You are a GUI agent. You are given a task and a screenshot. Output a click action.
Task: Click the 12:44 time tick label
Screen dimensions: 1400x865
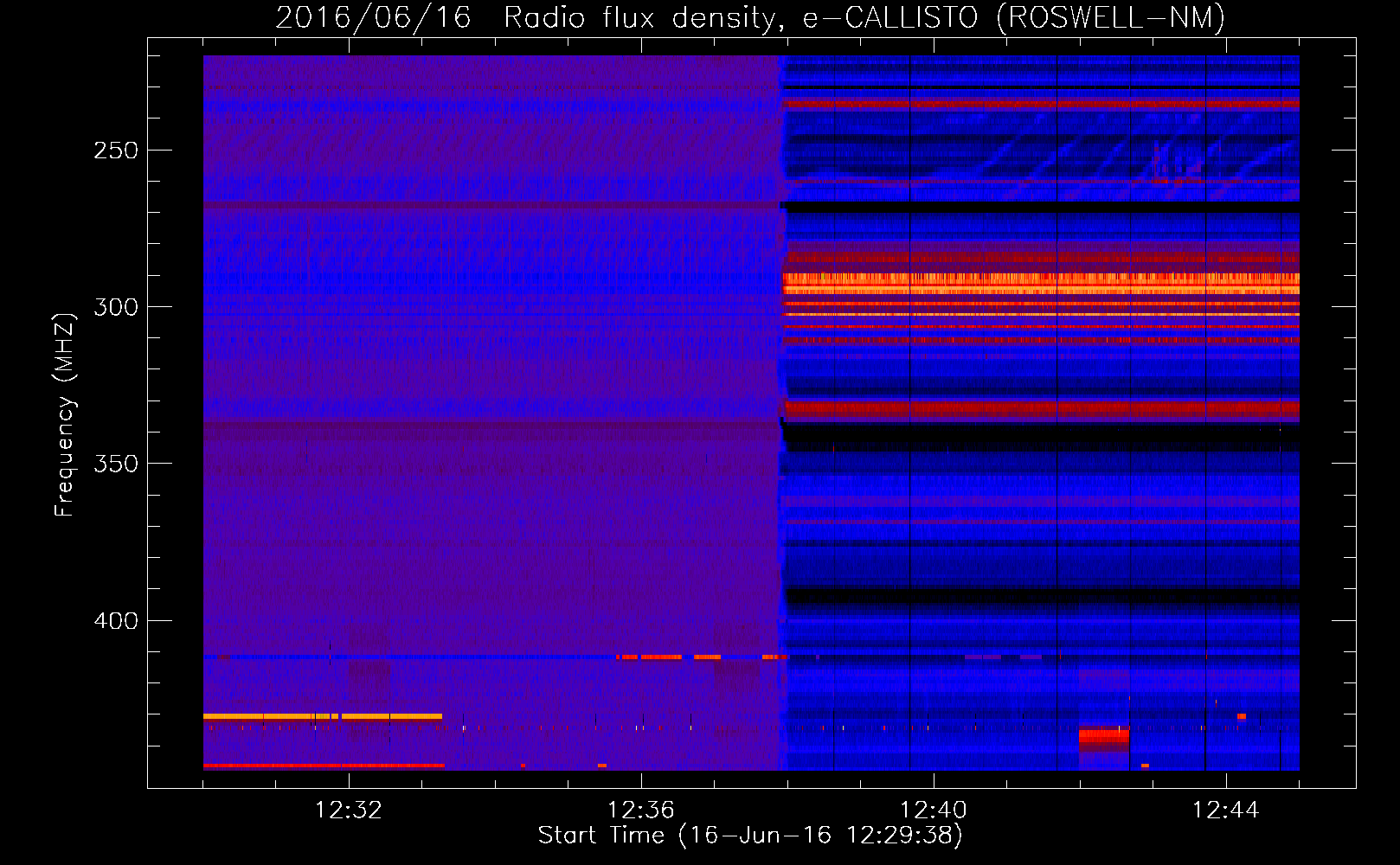tap(1226, 811)
